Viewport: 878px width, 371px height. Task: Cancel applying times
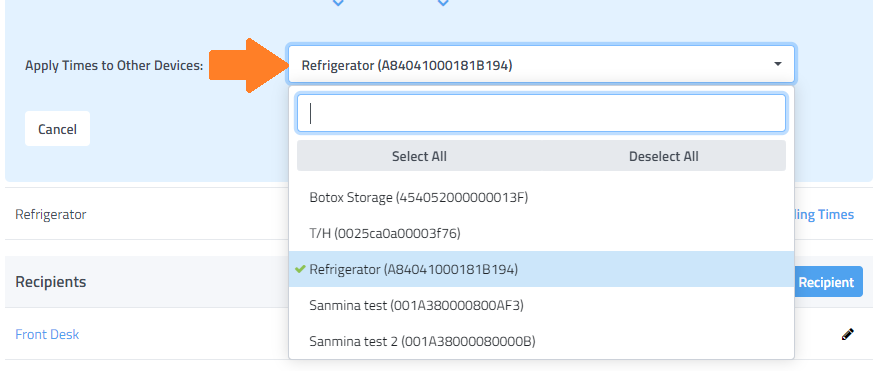point(57,129)
